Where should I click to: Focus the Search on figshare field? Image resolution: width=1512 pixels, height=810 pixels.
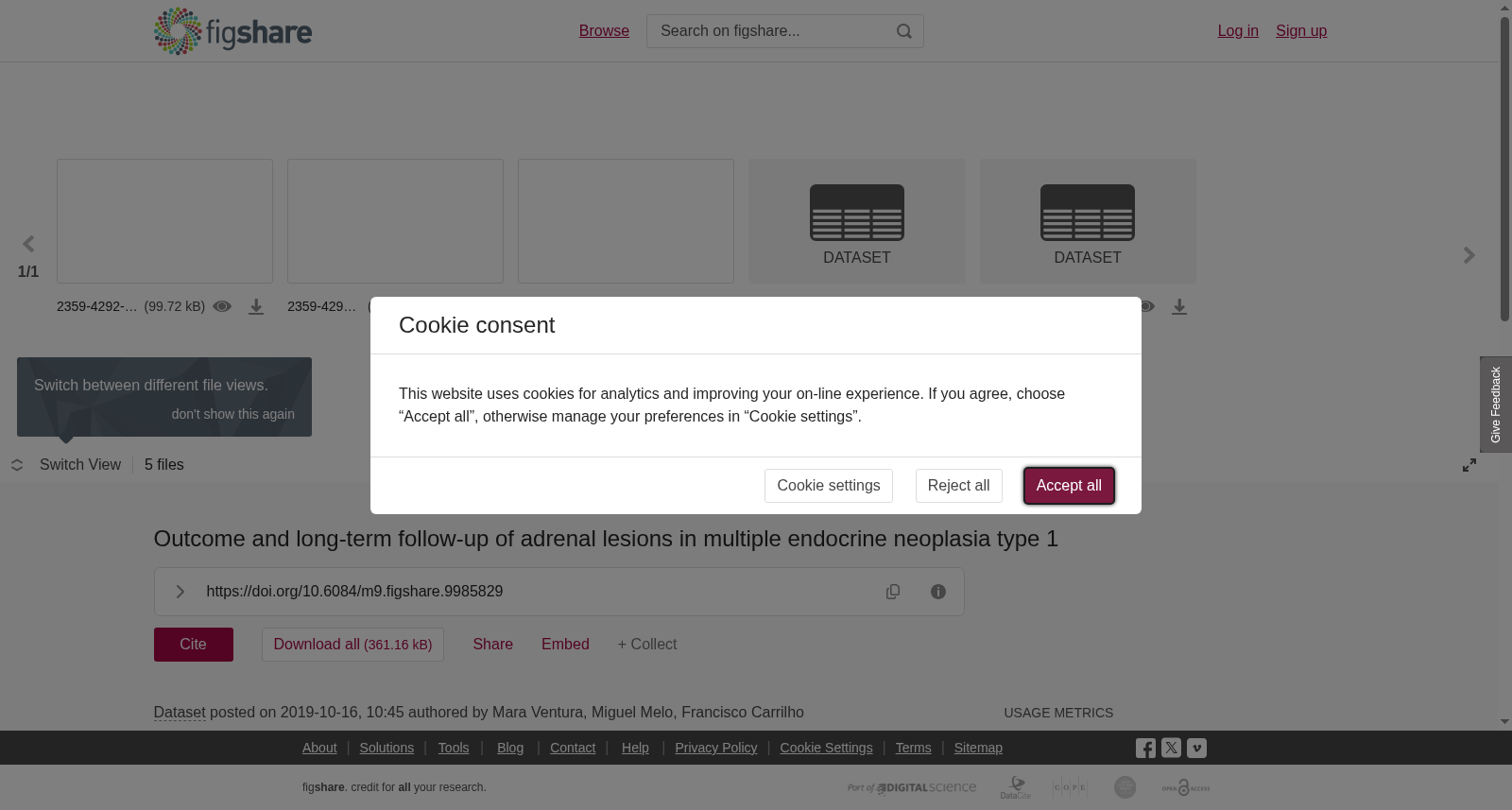(770, 31)
